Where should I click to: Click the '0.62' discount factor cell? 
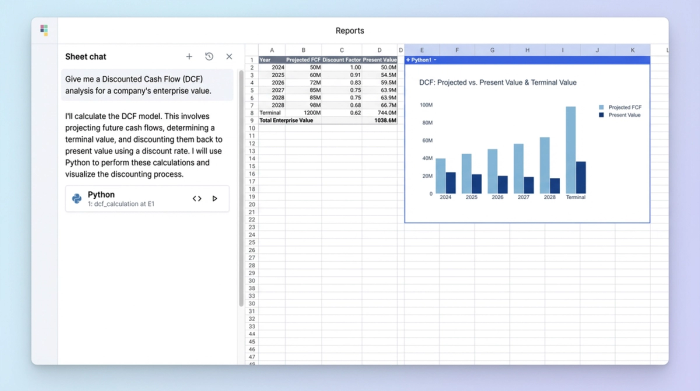pyautogui.click(x=342, y=113)
